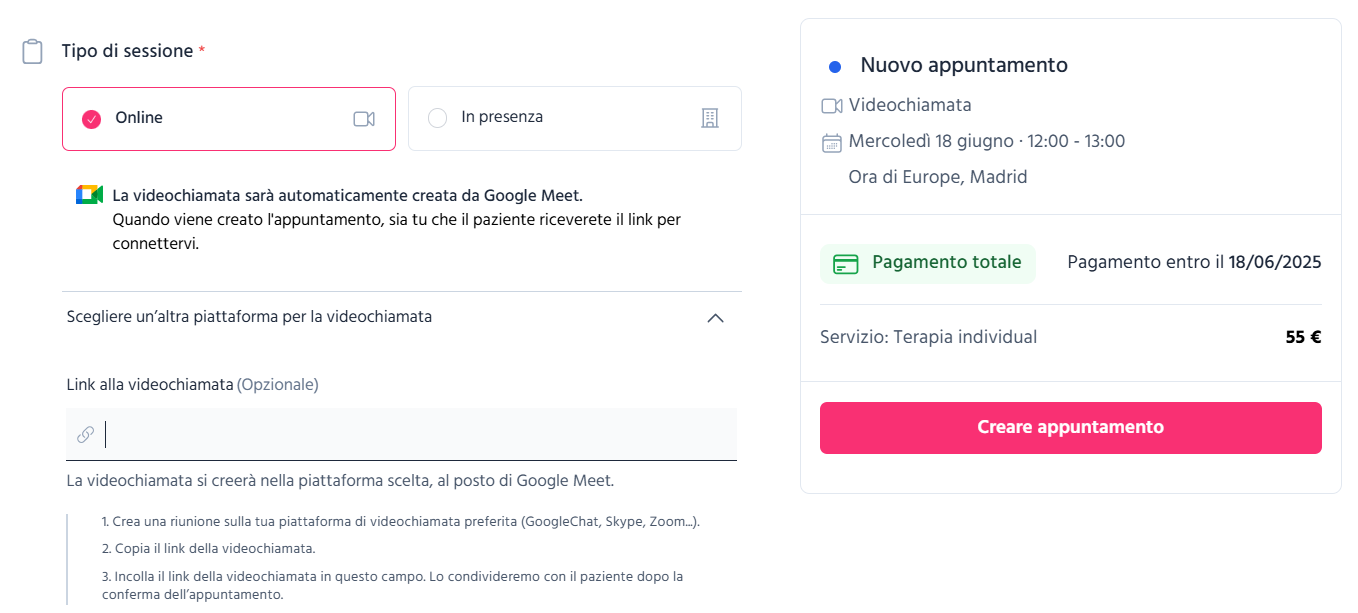
Task: Click the Pagamento entro il 18/06/2025 text
Action: tap(1194, 263)
